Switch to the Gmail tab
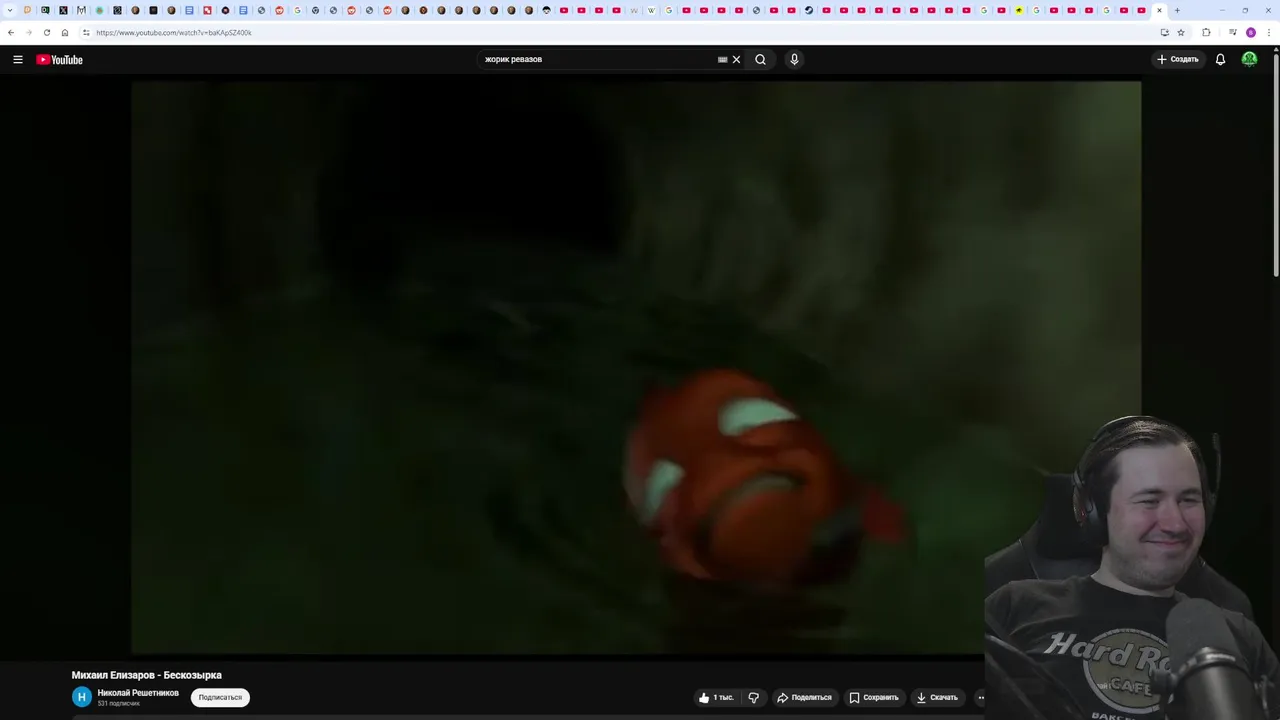Screen dimensions: 1280x720 [x=81, y=10]
